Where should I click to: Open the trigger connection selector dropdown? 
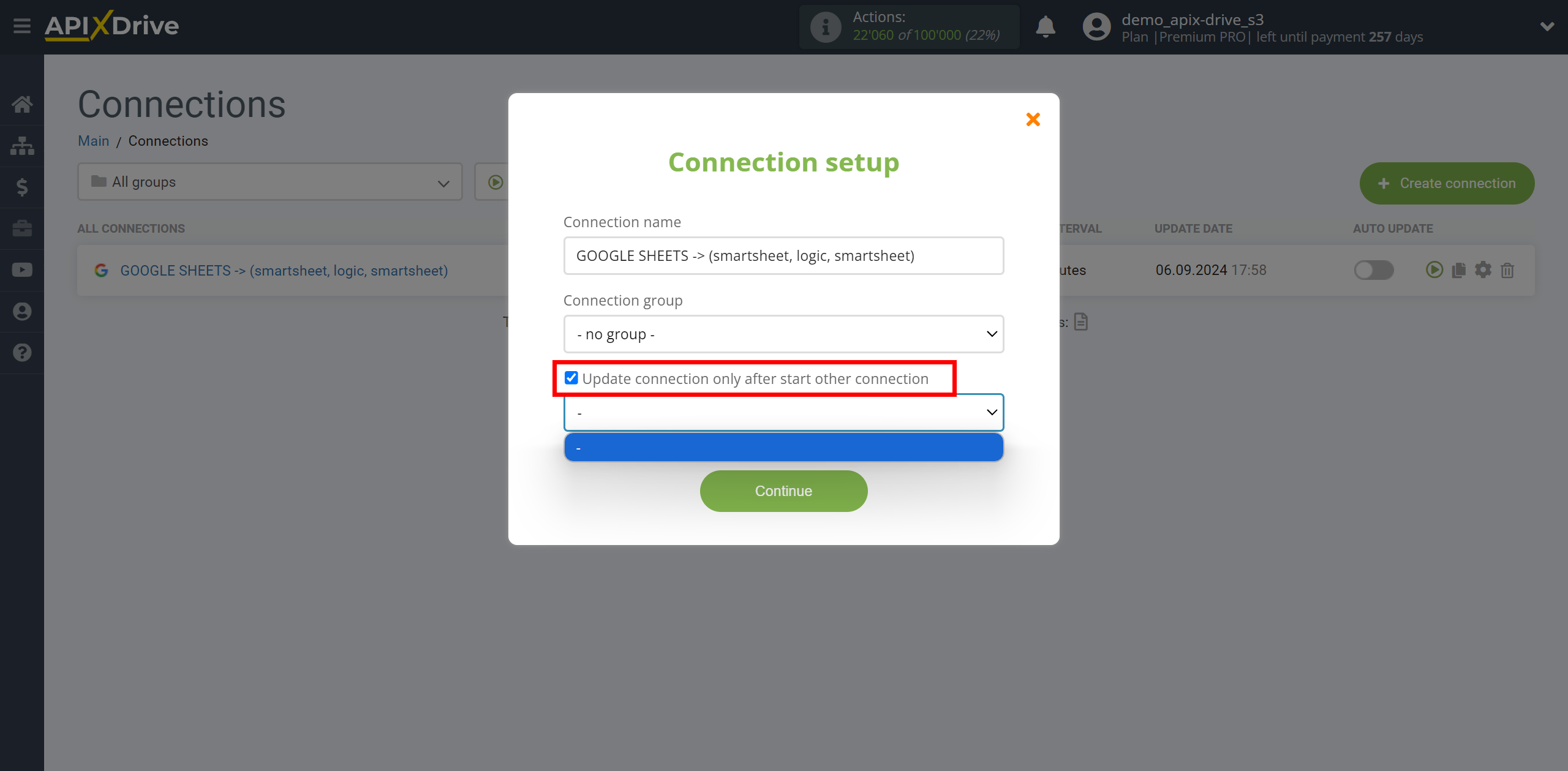(x=783, y=411)
